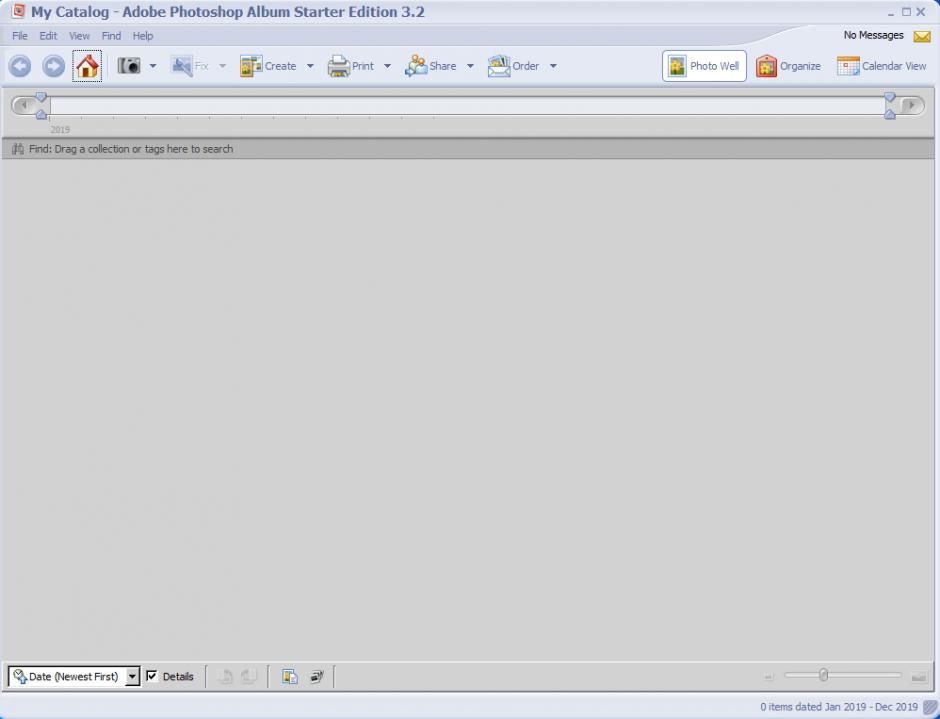Expand the Date (Newest First) sort dropdown
940x719 pixels.
(x=132, y=677)
